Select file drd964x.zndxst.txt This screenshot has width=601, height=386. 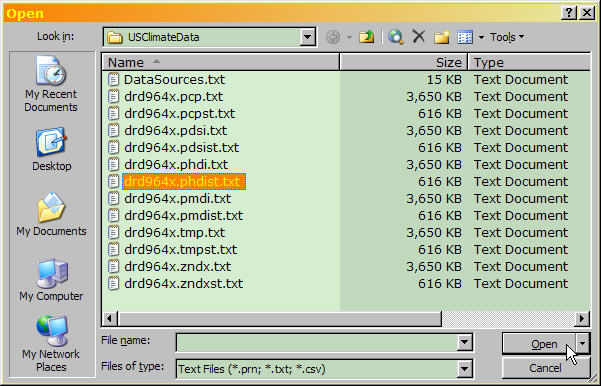coord(184,283)
